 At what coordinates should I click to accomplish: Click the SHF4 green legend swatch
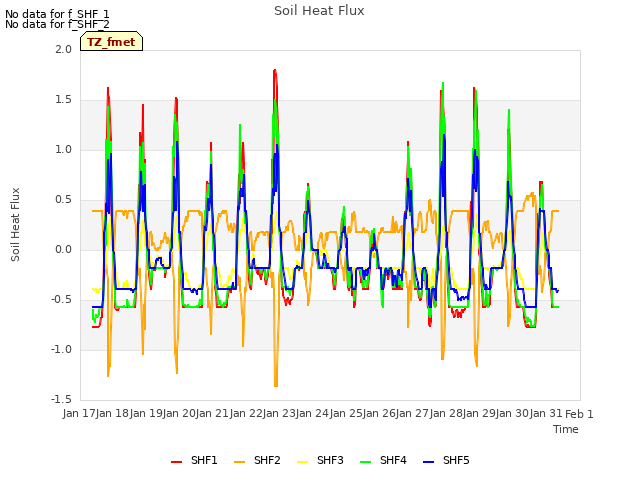(x=366, y=461)
